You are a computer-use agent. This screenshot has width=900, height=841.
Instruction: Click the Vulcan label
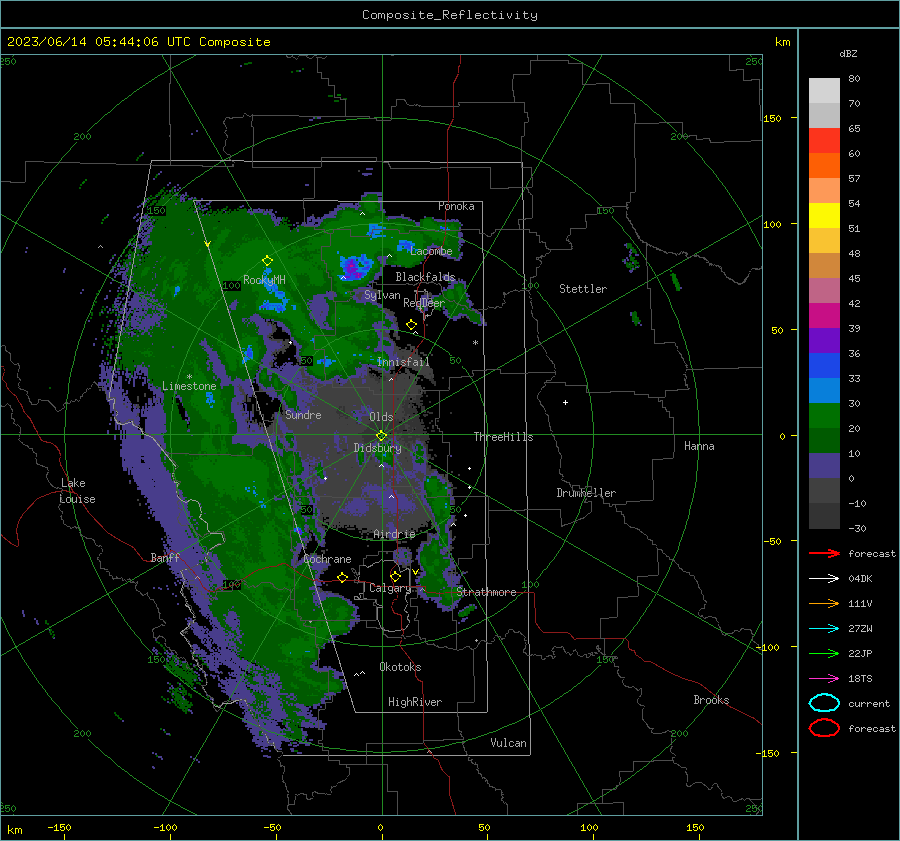pyautogui.click(x=509, y=743)
